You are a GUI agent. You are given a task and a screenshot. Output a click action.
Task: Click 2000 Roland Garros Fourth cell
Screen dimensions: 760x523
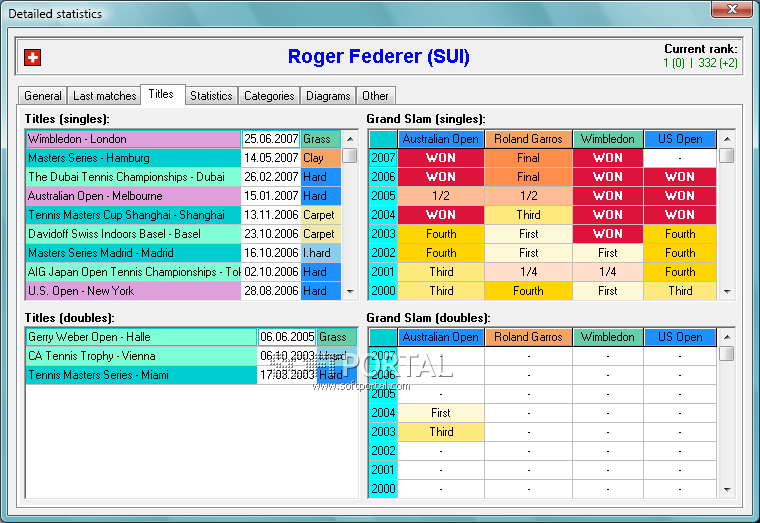(x=528, y=291)
